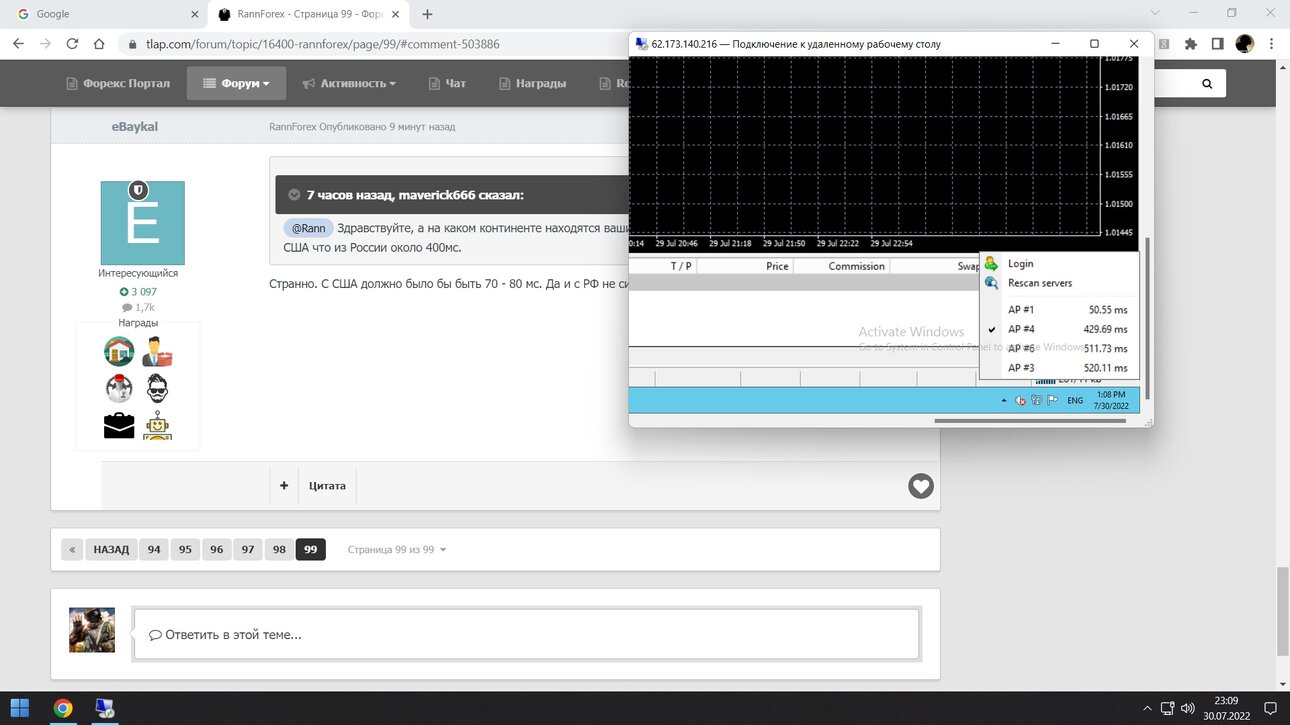
Task: Go to page 95
Action: tap(185, 550)
